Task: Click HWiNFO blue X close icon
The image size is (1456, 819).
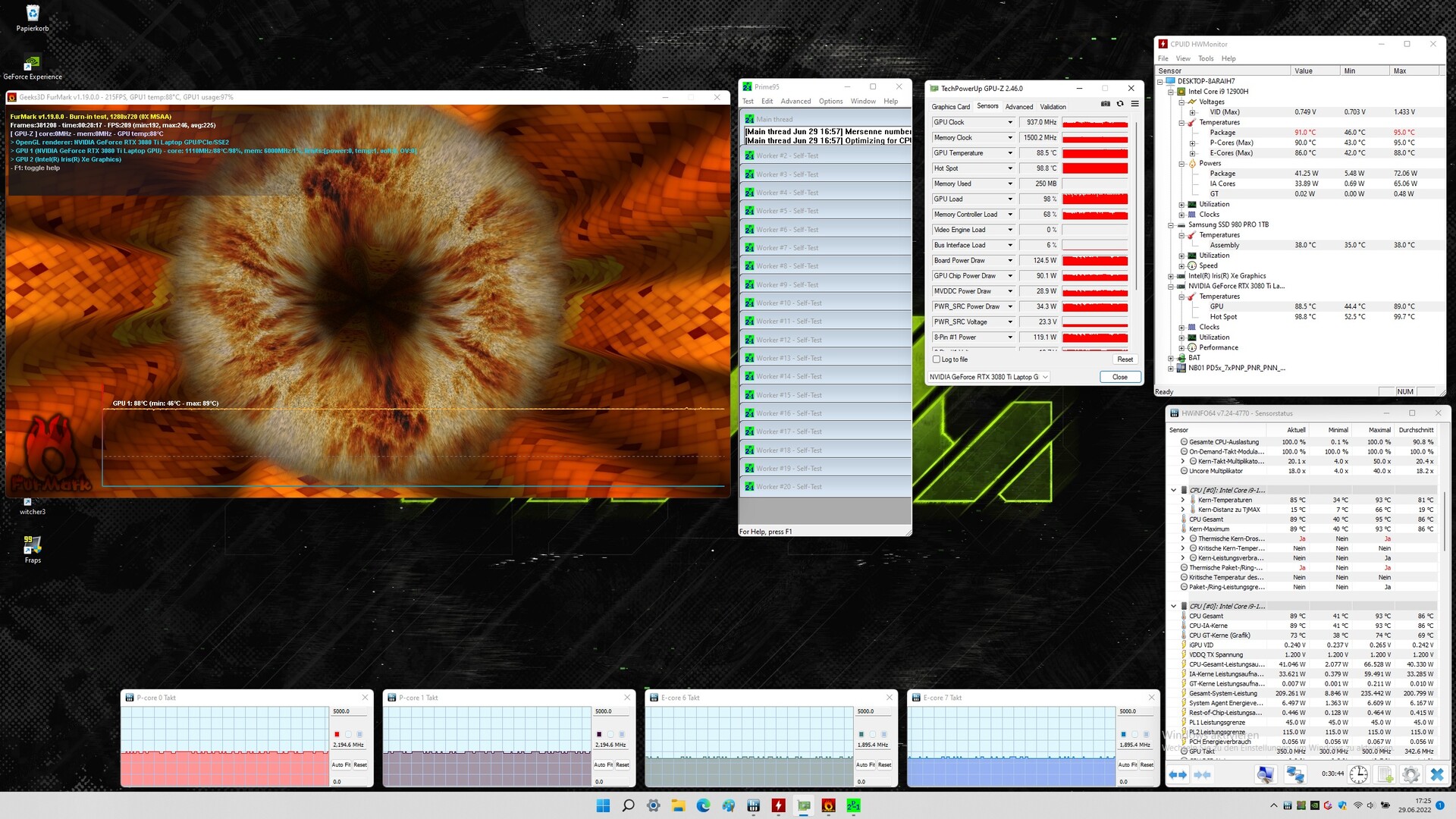Action: tap(1436, 774)
